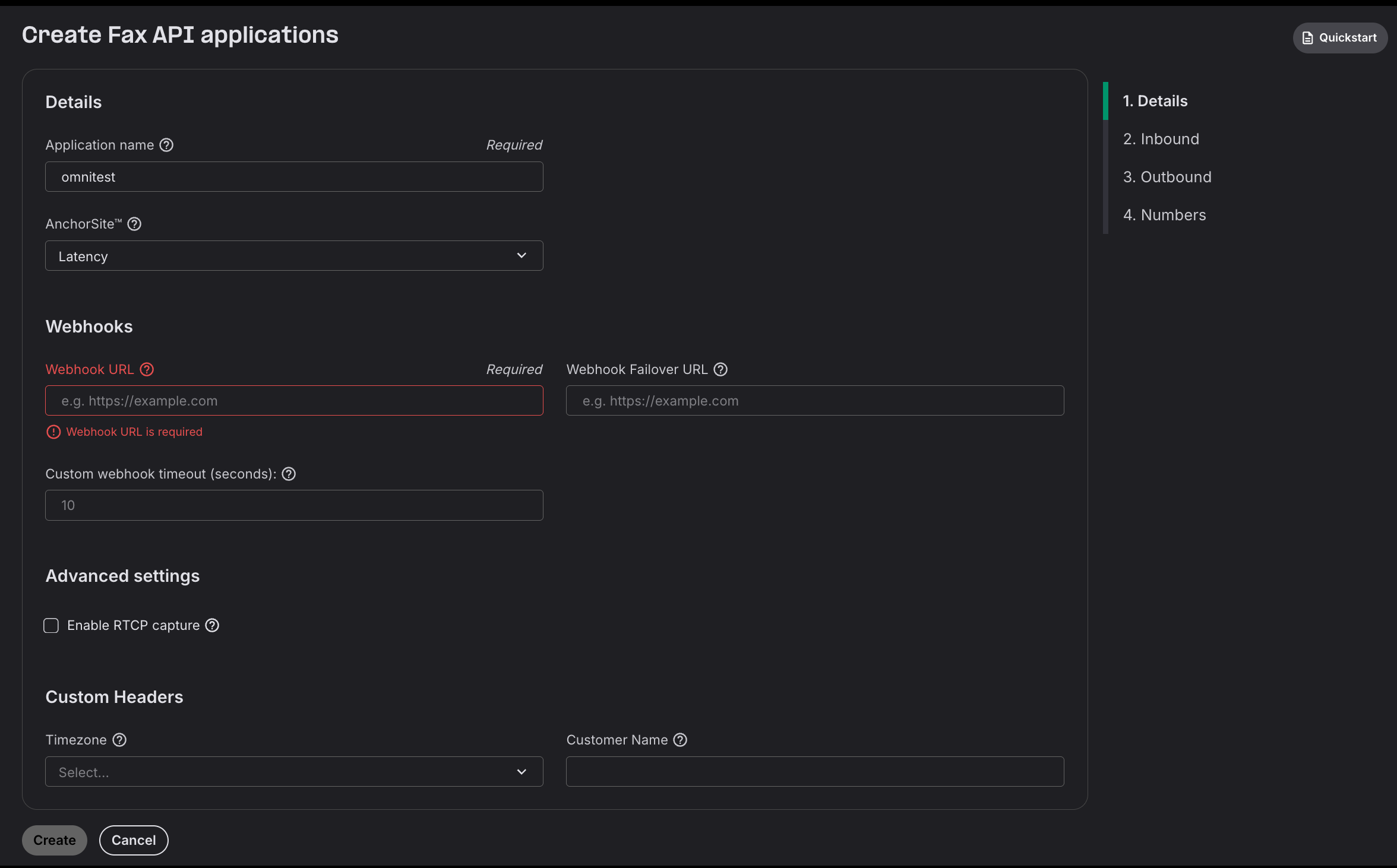Image resolution: width=1397 pixels, height=868 pixels.
Task: Show help for Enable RTCP capture
Action: pos(212,625)
